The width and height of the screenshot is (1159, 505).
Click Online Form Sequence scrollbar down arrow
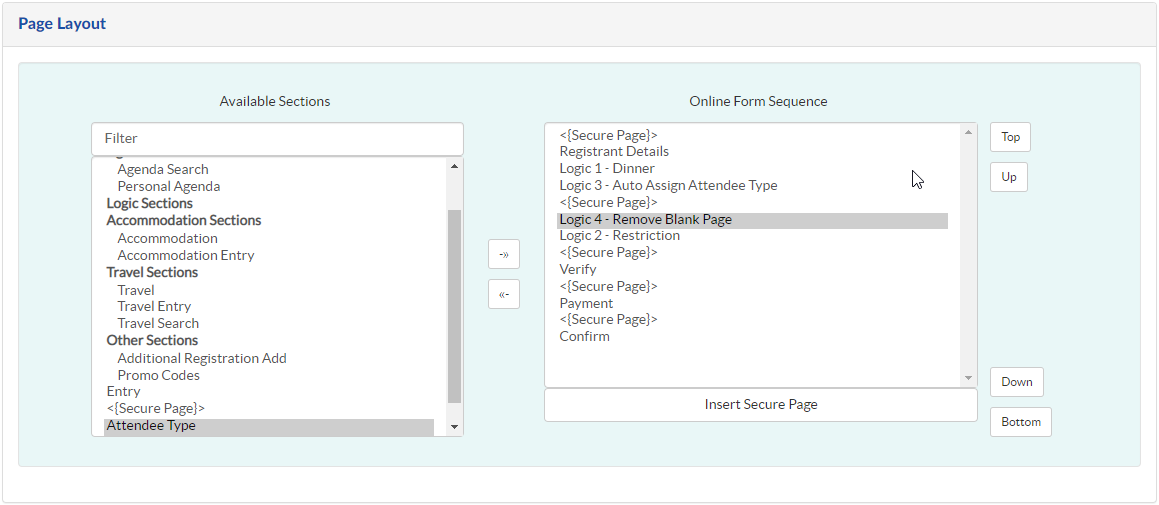(968, 378)
